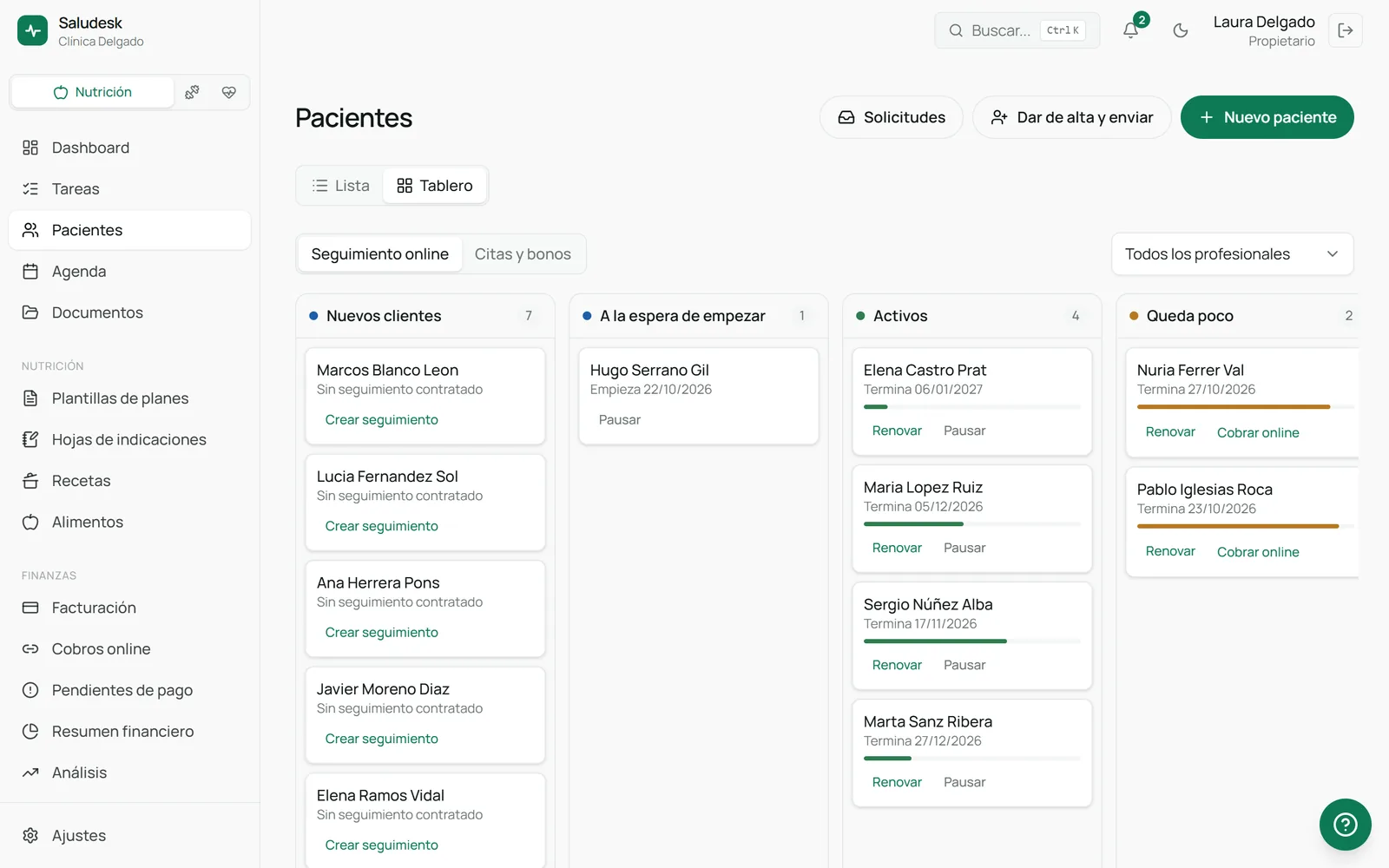This screenshot has height=868, width=1389.
Task: Open Documentos in the sidebar
Action: 130,312
